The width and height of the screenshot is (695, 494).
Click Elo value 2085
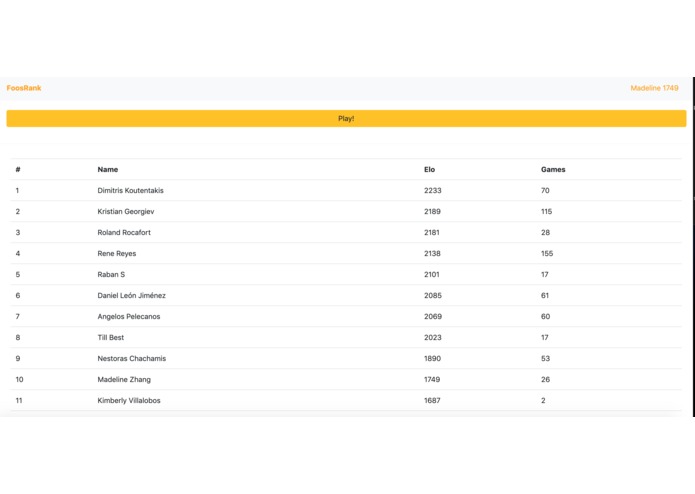pos(433,295)
